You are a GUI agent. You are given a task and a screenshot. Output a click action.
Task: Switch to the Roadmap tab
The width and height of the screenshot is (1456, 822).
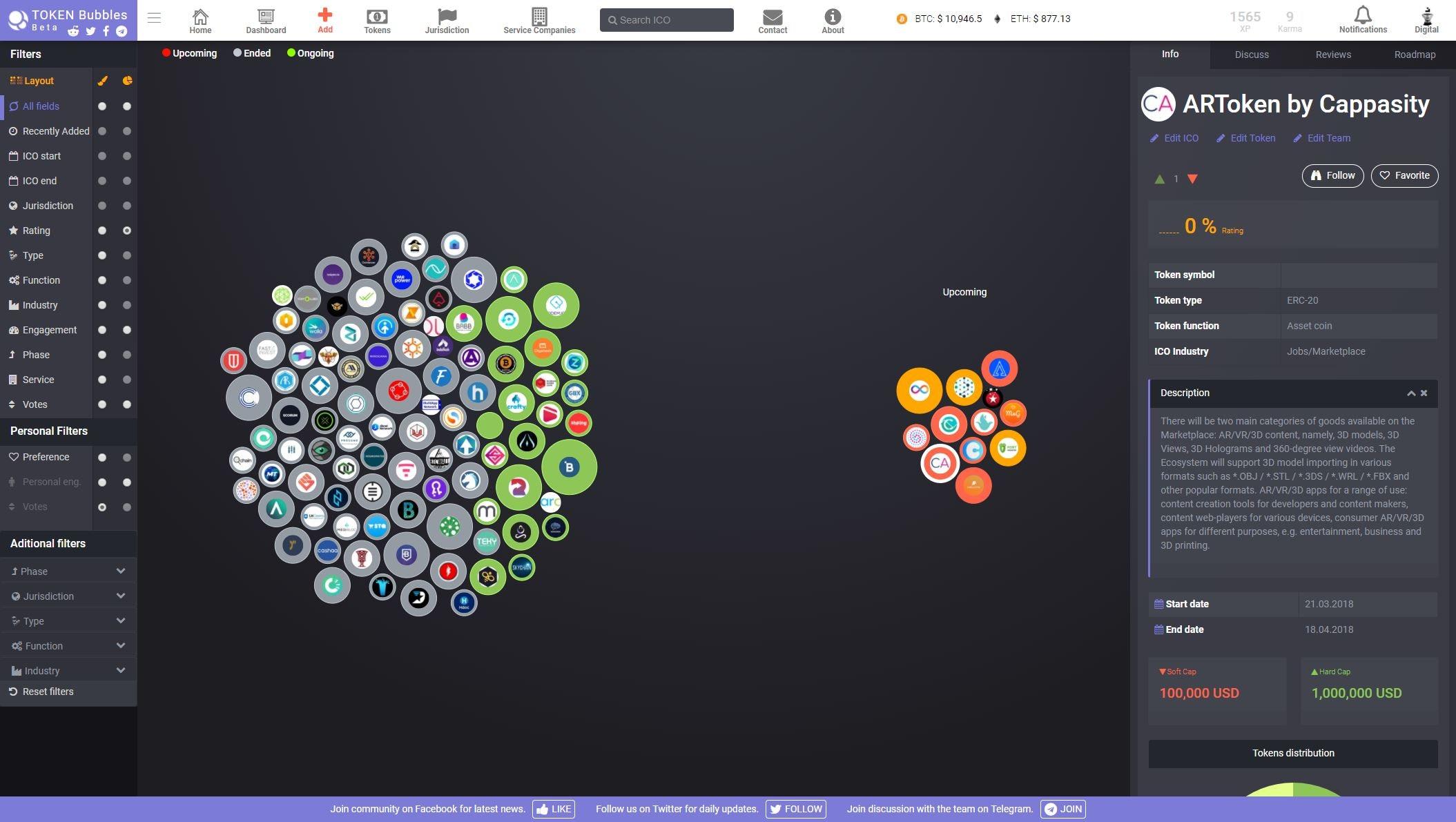[x=1415, y=55]
